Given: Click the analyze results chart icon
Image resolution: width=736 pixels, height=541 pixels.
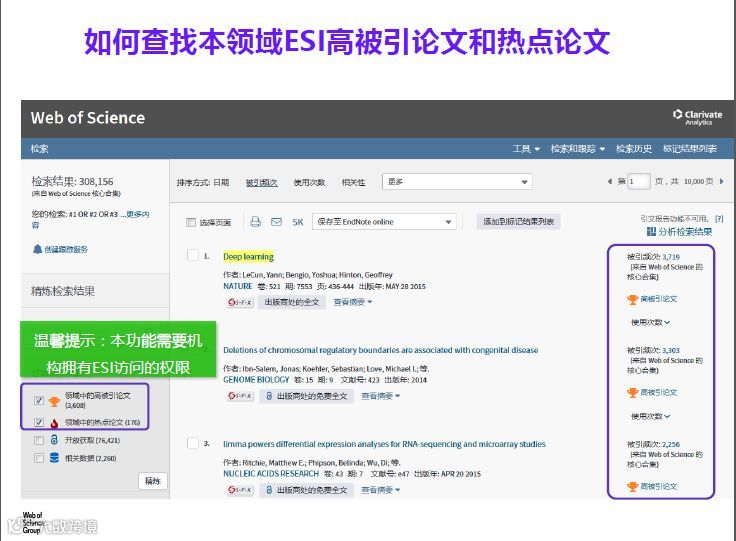Looking at the screenshot, I should 651,231.
